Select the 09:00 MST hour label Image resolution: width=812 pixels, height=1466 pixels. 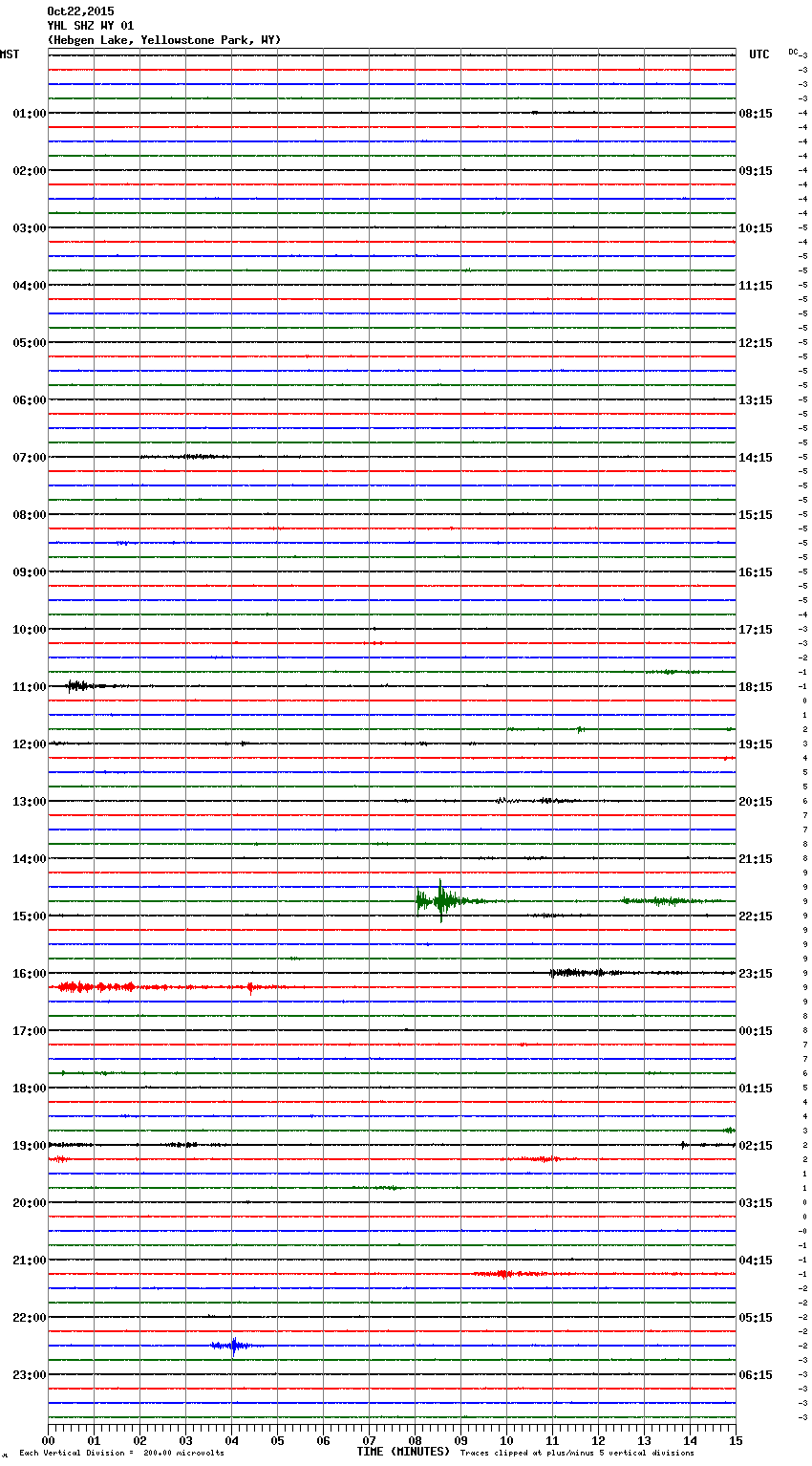[30, 572]
